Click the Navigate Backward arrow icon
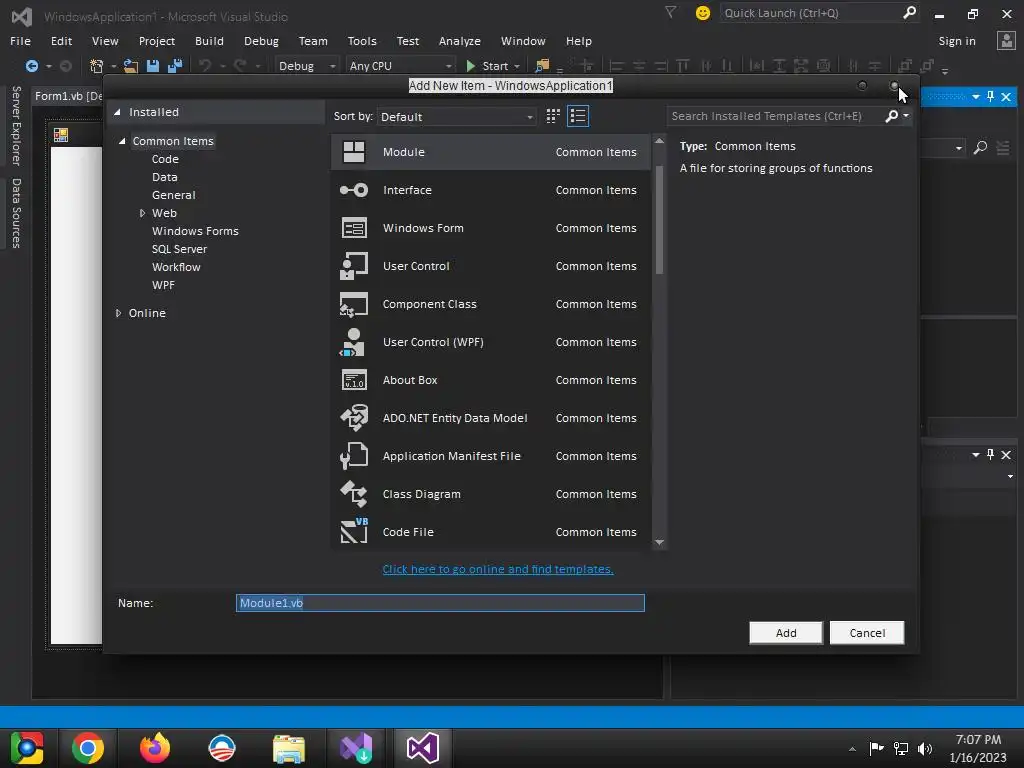 tap(31, 66)
